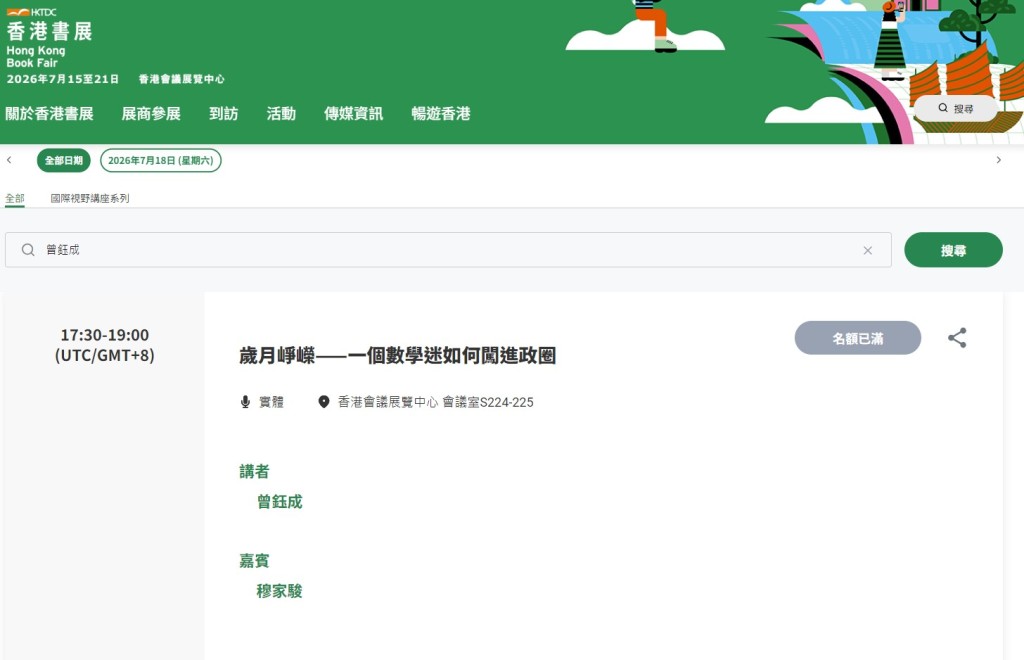1024x660 pixels.
Task: Open the header search box with magnifier icon
Action: click(x=955, y=108)
